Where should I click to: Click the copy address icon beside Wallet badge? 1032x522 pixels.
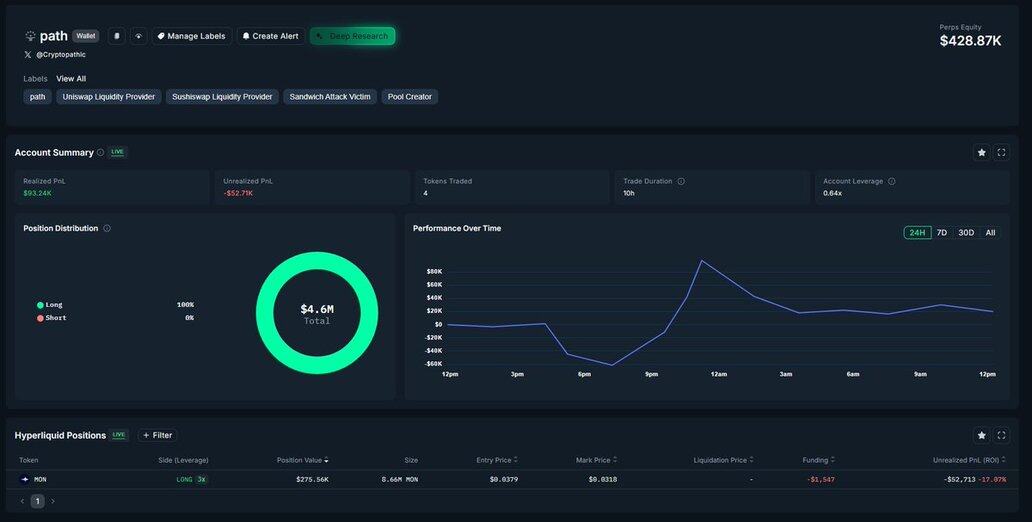click(x=116, y=36)
